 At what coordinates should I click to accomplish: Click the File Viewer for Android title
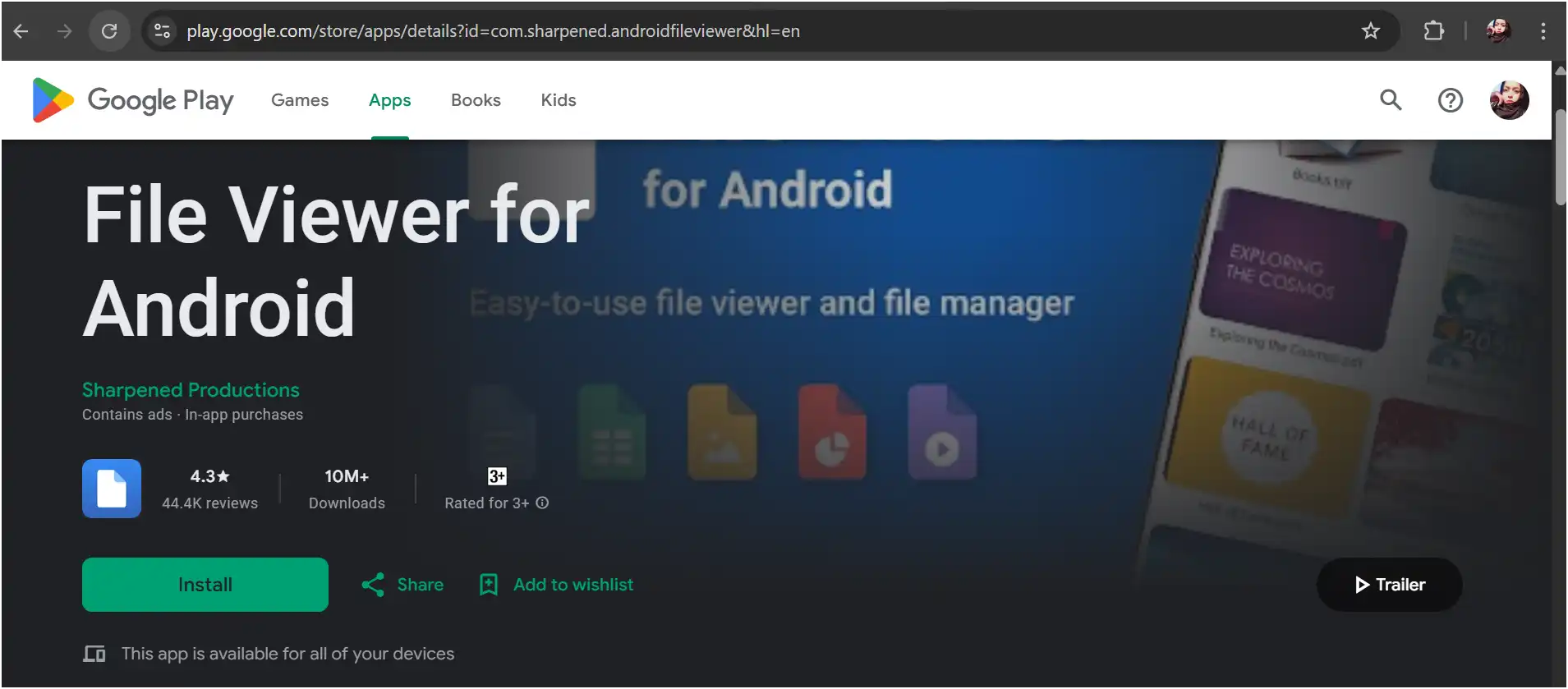pyautogui.click(x=337, y=261)
